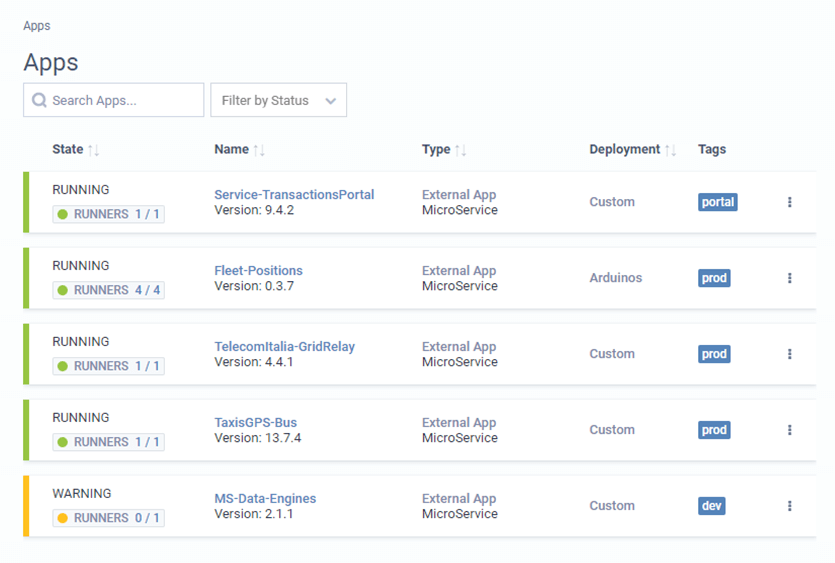Click the portal tag badge
This screenshot has height=563, width=835.
tap(717, 202)
